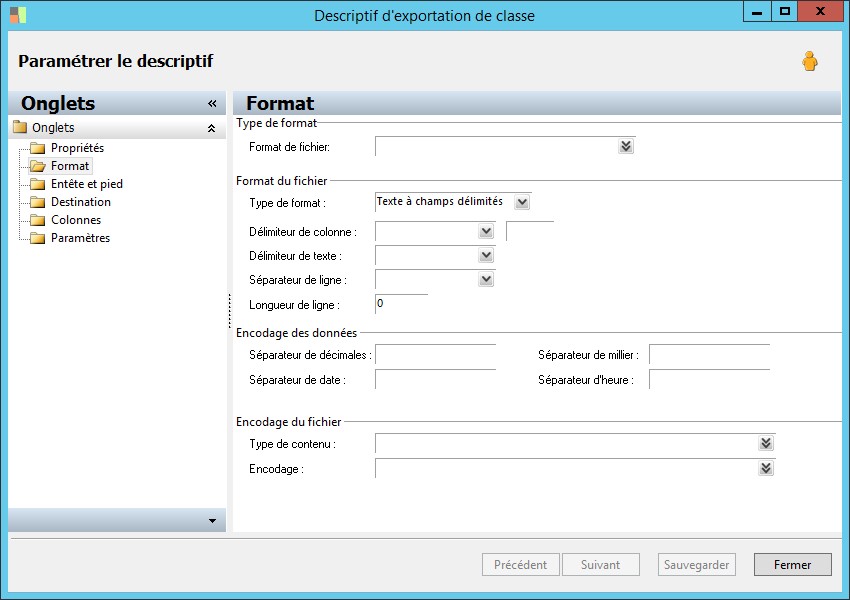Click the Séparateur de date field

tap(435, 379)
